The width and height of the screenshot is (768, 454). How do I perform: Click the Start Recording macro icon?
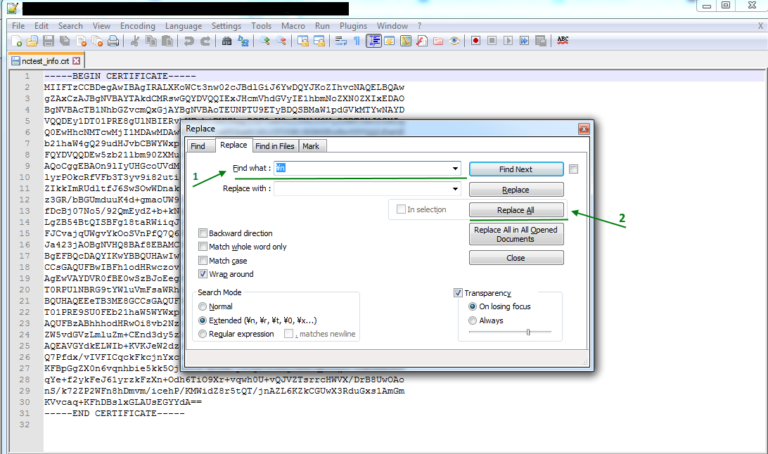pyautogui.click(x=475, y=41)
